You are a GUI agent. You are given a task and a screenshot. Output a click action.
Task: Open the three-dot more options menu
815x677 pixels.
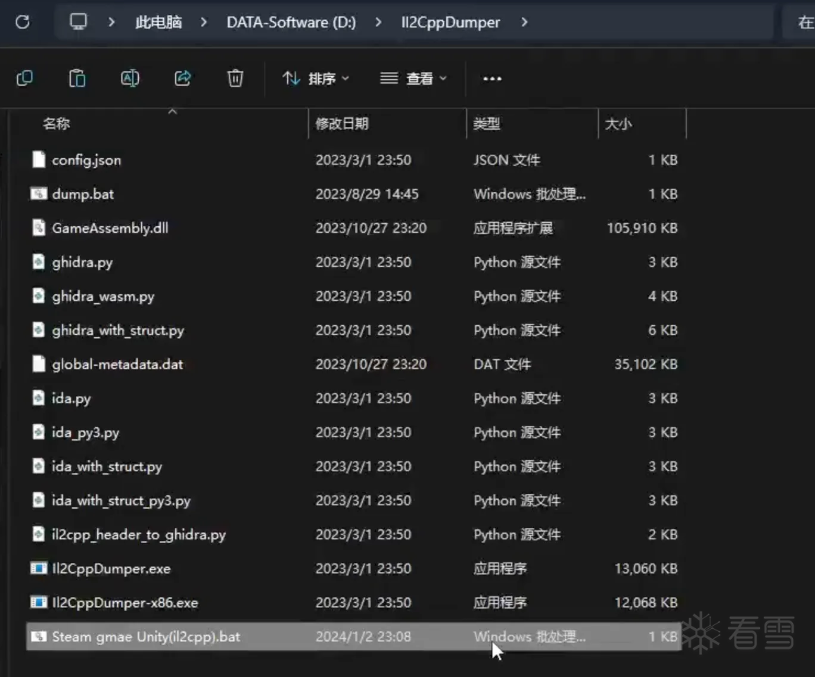click(492, 79)
